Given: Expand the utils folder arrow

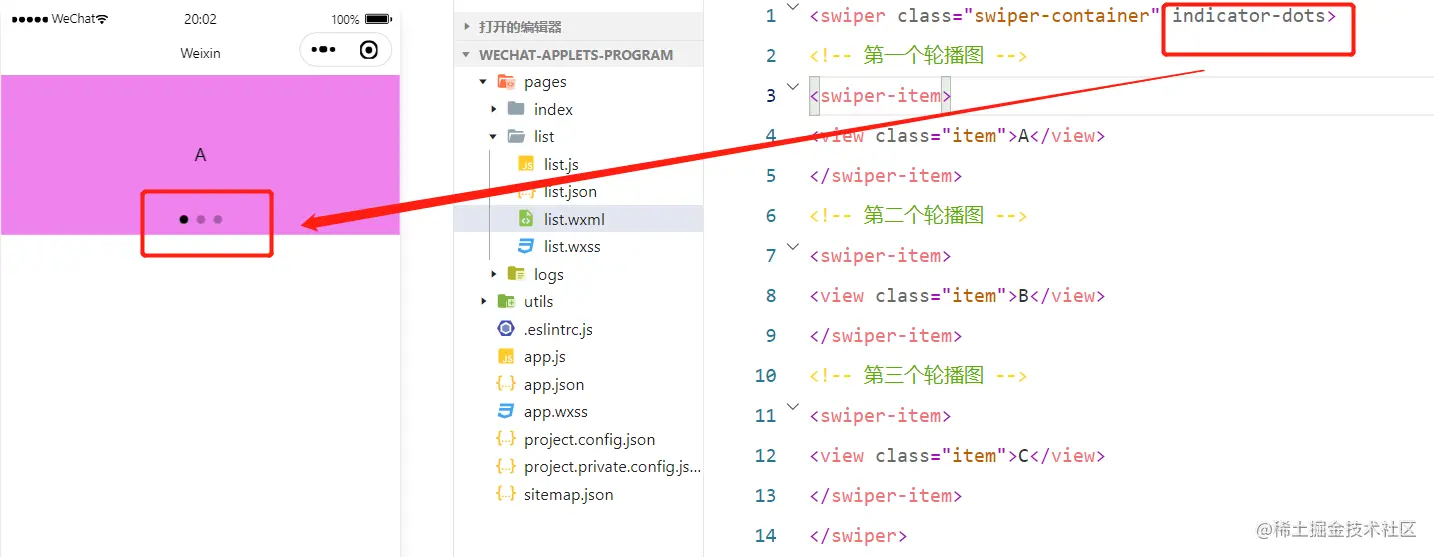Looking at the screenshot, I should [x=484, y=301].
